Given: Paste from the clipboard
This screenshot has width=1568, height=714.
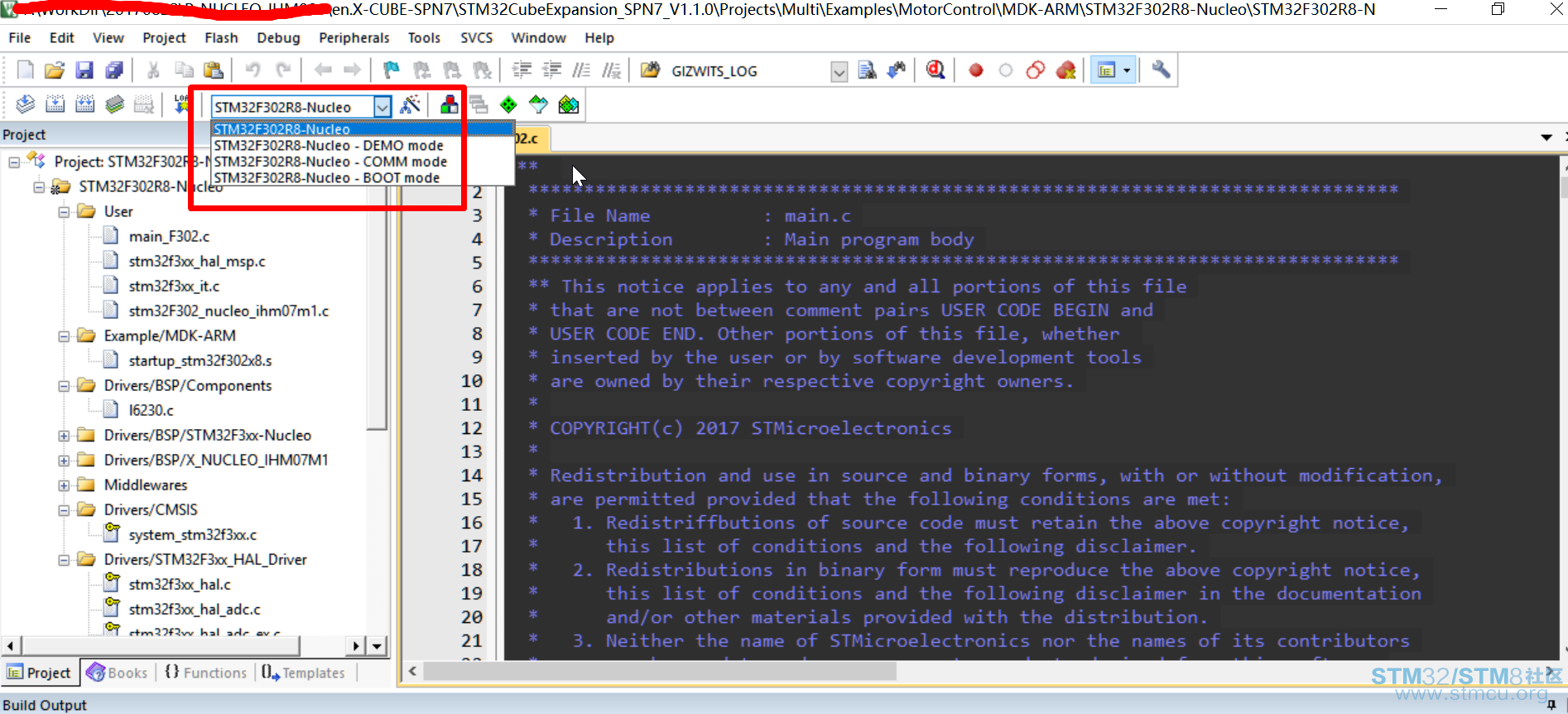Looking at the screenshot, I should (214, 70).
